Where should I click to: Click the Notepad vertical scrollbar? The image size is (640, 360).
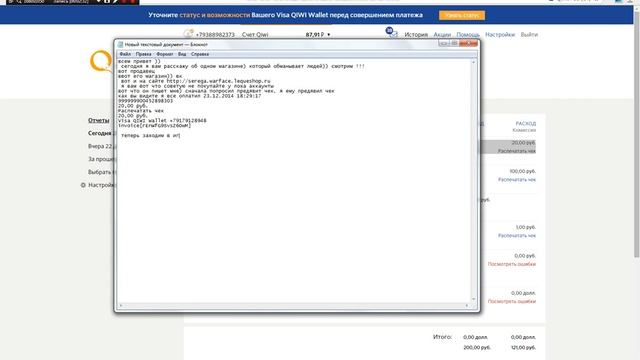point(473,180)
